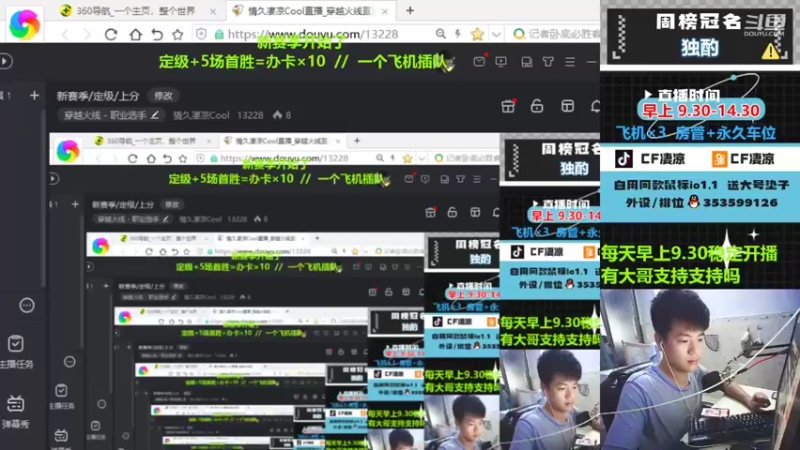Toggle the unlock padlock icon
The image size is (800, 450).
pyautogui.click(x=537, y=106)
